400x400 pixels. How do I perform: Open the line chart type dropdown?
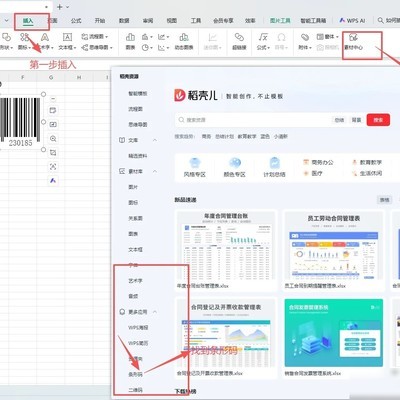(163, 37)
